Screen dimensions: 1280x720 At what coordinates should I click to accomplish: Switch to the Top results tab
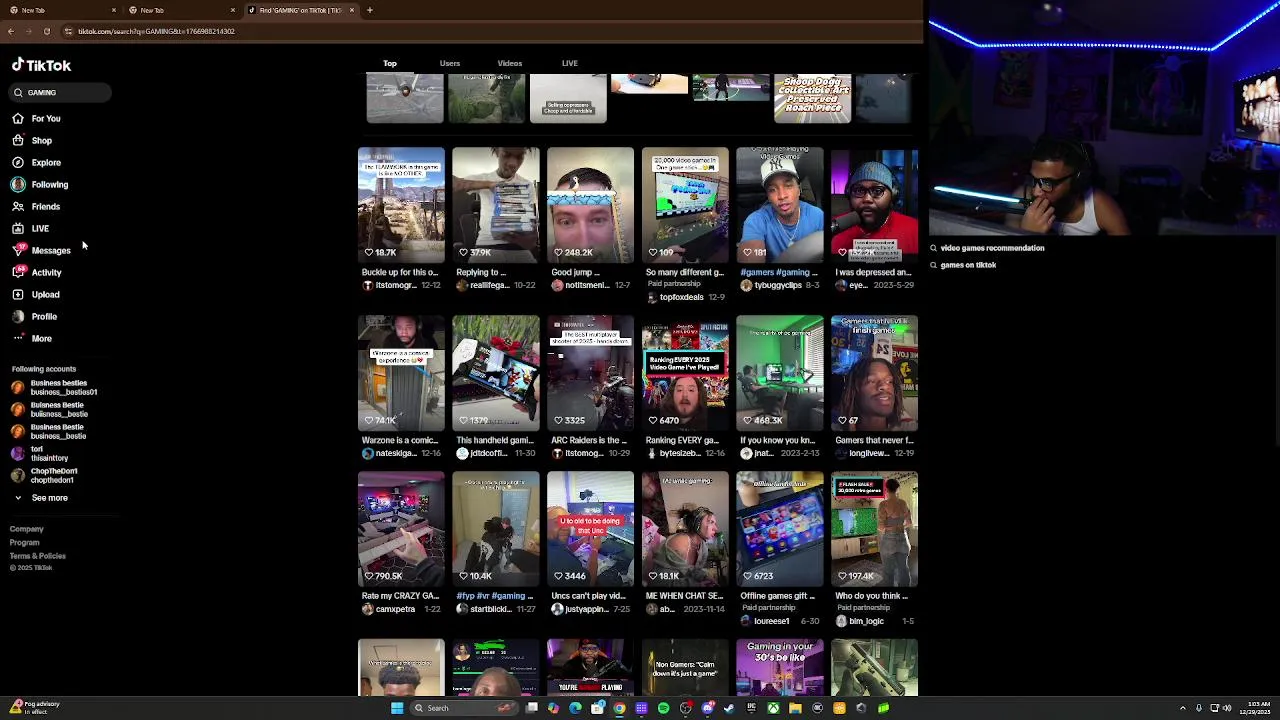pos(390,63)
